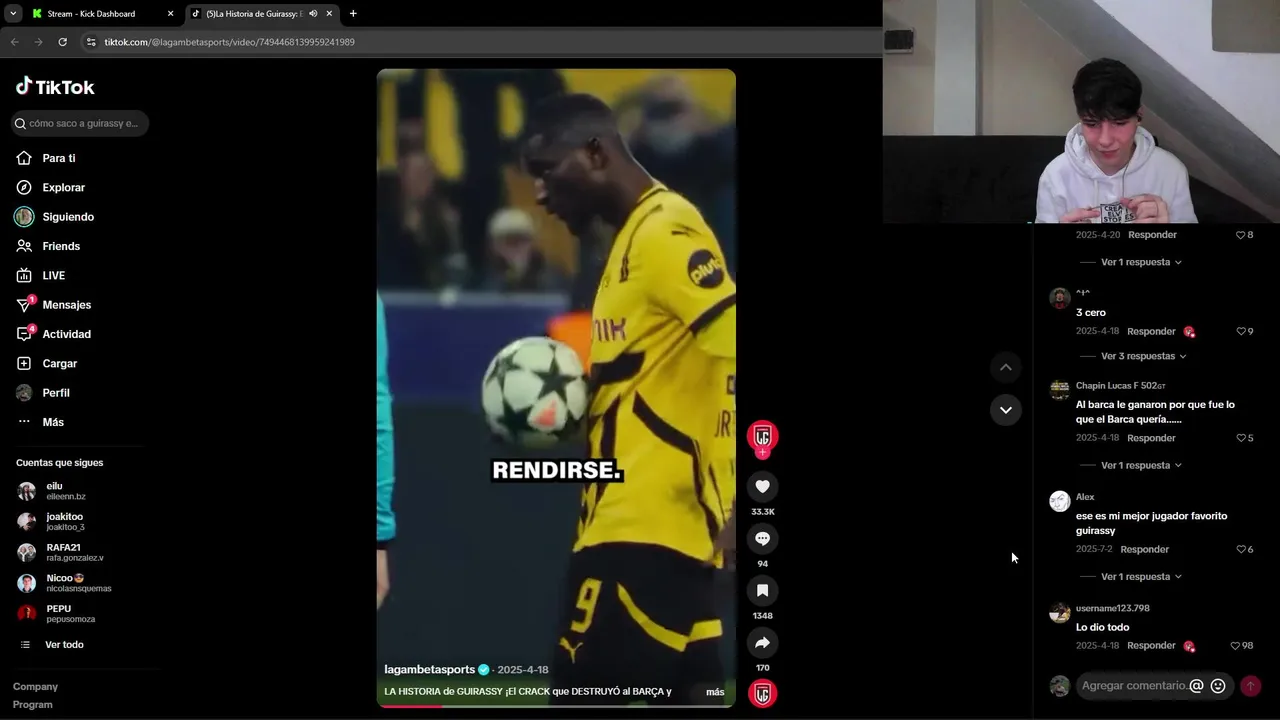Open the Explorar compass page
1280x720 pixels.
[50, 187]
